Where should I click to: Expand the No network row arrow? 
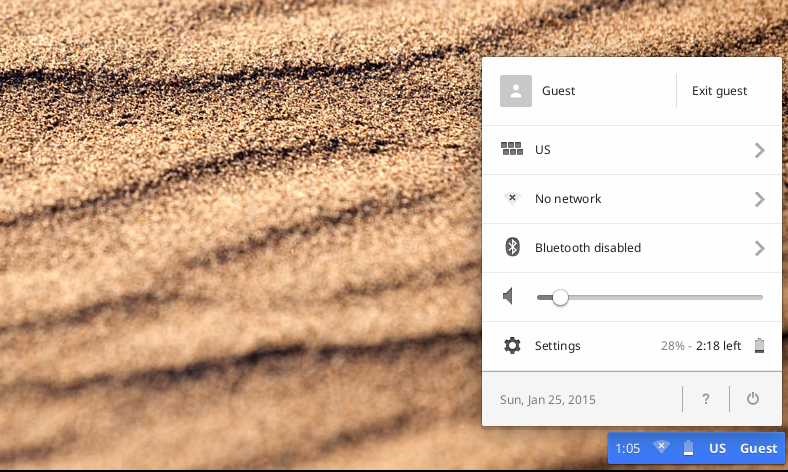(759, 199)
